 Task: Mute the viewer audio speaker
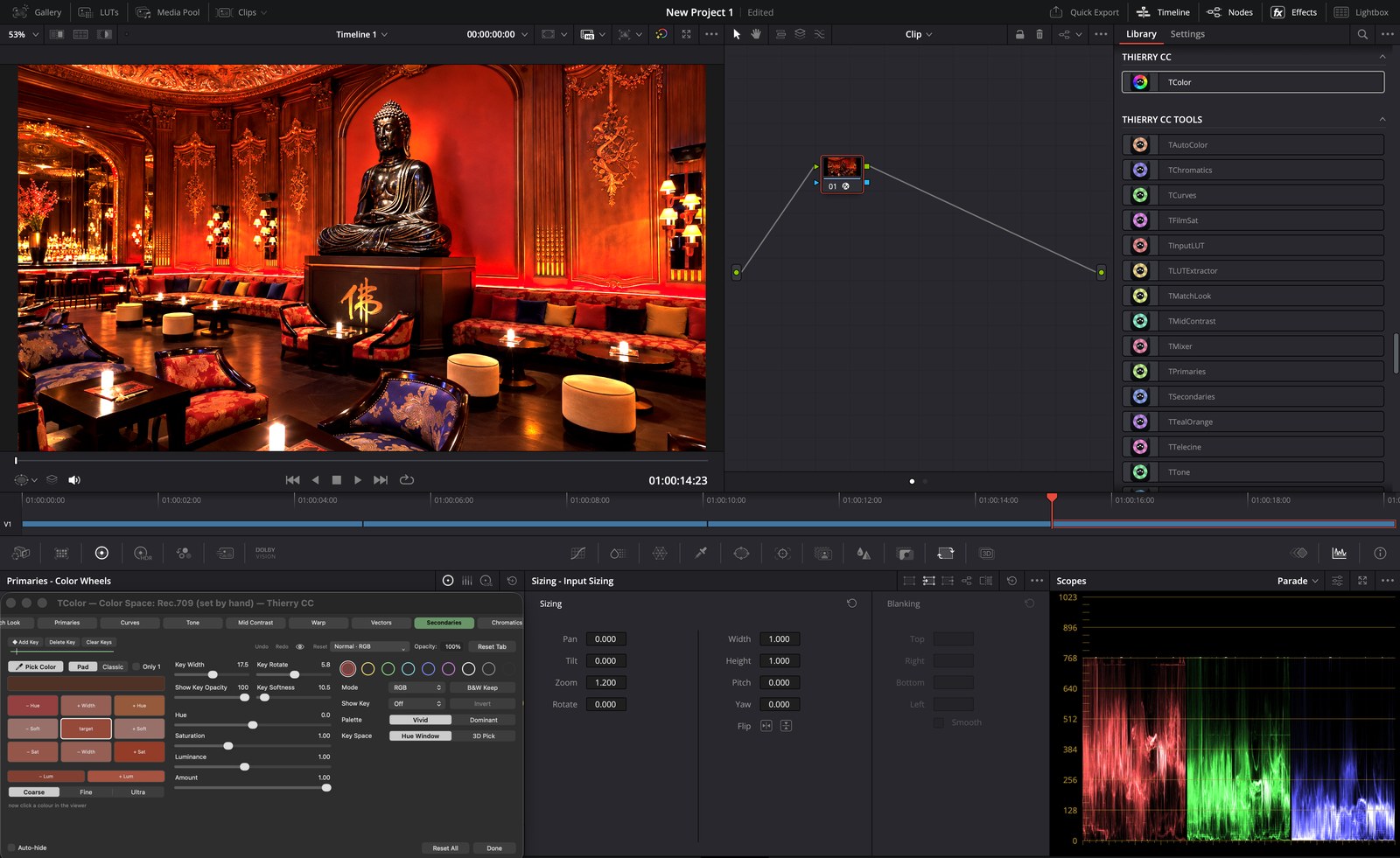(74, 480)
